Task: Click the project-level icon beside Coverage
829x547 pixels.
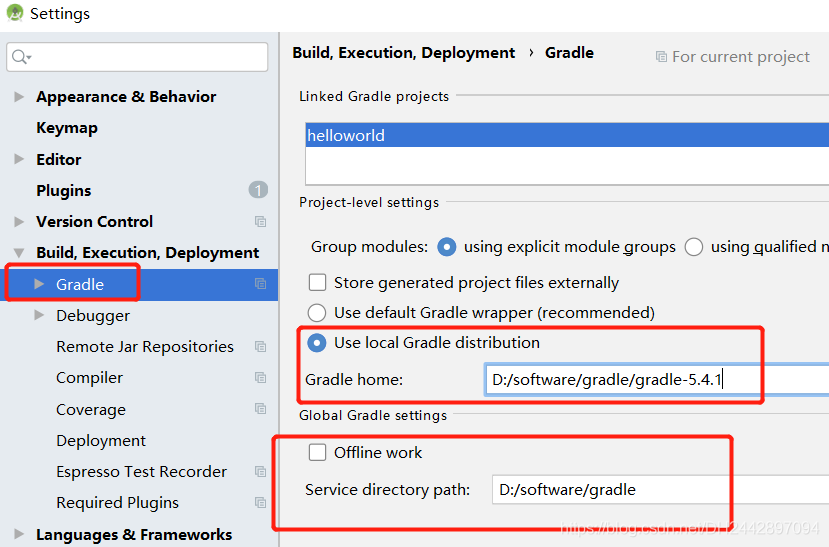Action: pos(260,409)
